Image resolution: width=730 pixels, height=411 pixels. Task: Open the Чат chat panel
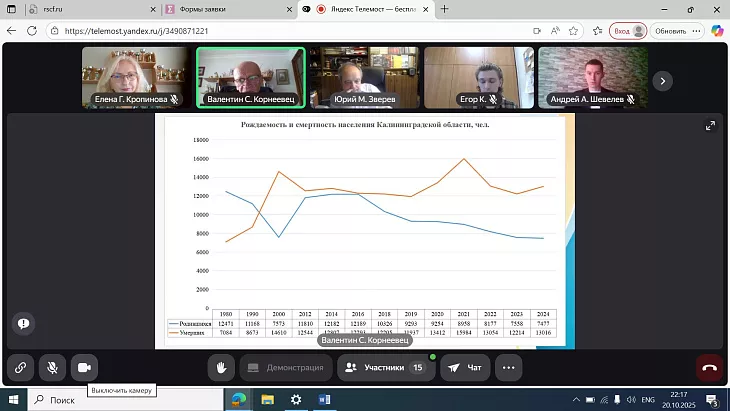click(x=467, y=367)
